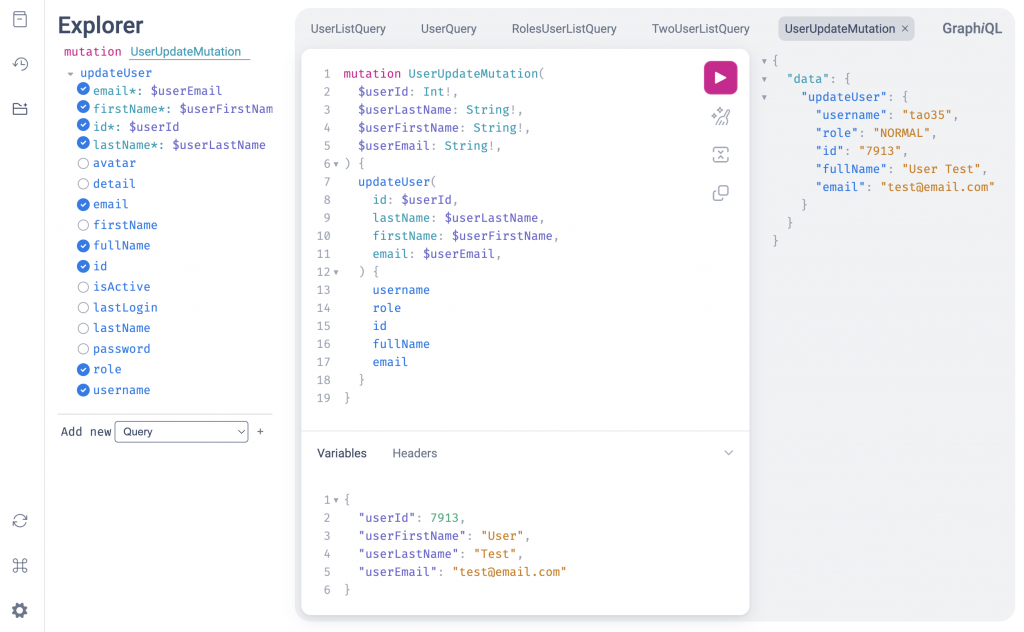The width and height of the screenshot is (1024, 632).
Task: Select the firstName field checkbox
Action: [x=83, y=225]
